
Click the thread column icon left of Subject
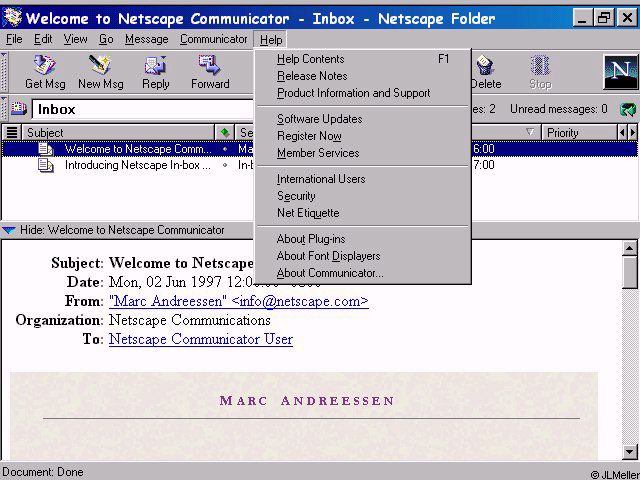(12, 132)
